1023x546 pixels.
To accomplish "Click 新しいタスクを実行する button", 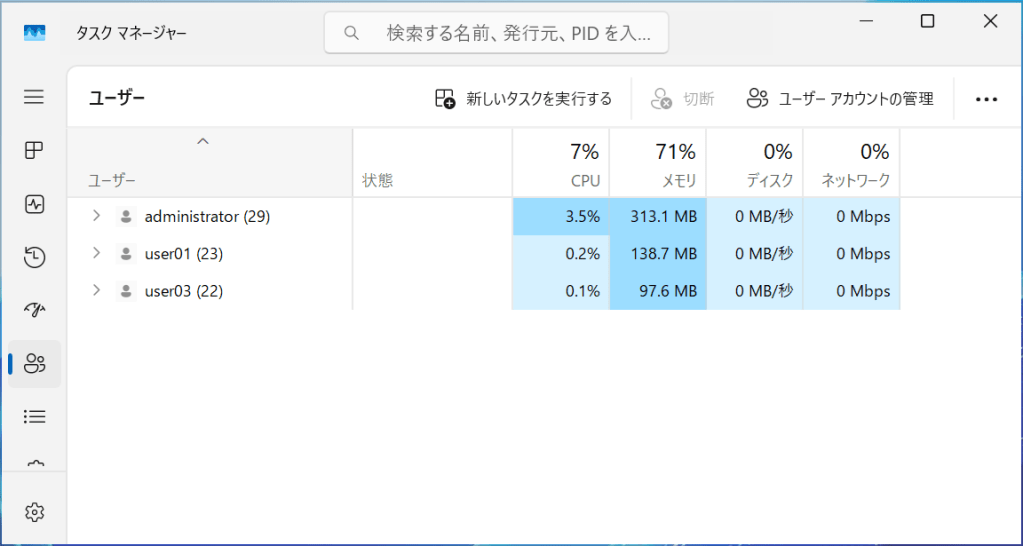I will pyautogui.click(x=523, y=98).
